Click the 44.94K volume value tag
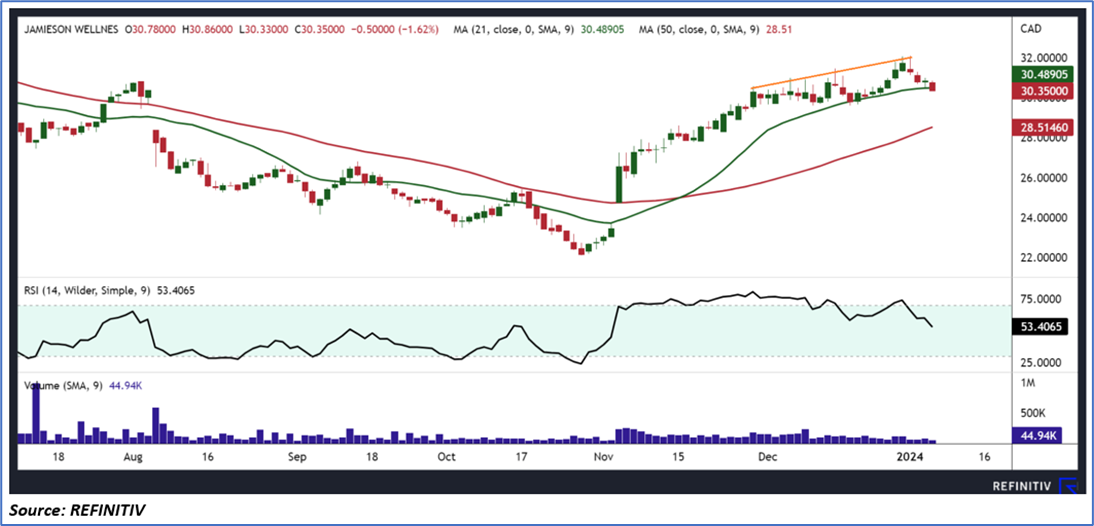The height and width of the screenshot is (526, 1094). [1037, 437]
